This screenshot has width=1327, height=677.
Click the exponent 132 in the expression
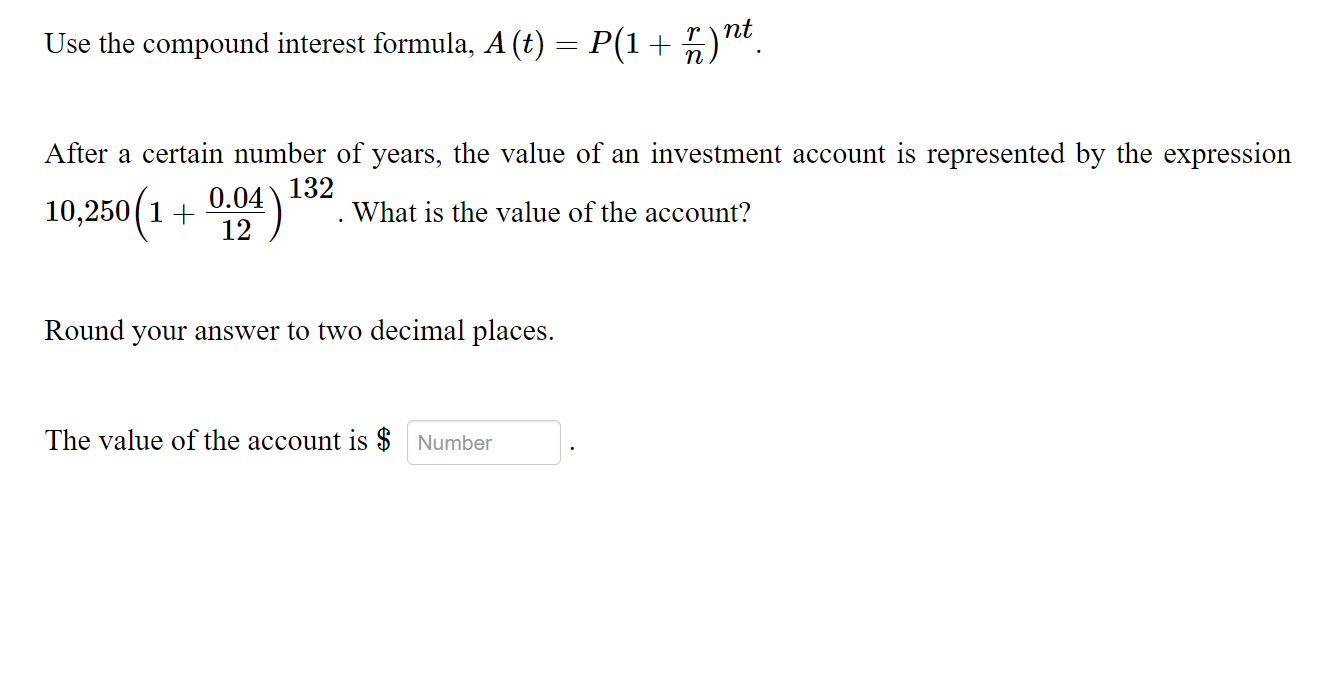tap(313, 189)
